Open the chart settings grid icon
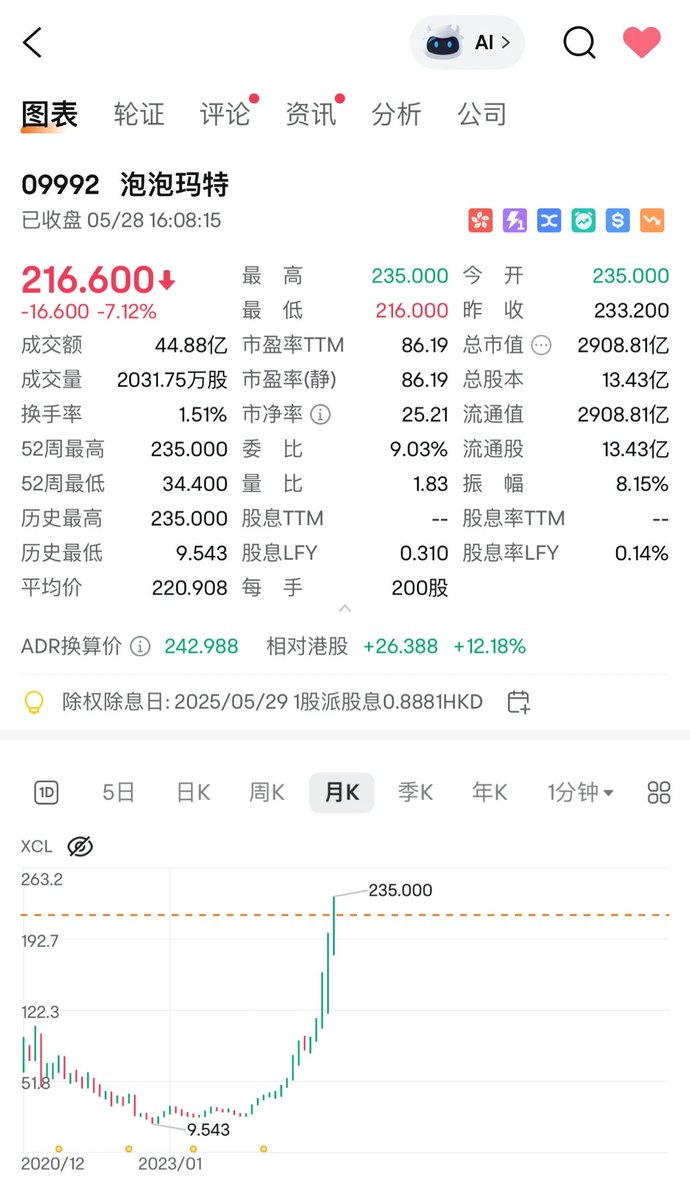 tap(659, 793)
